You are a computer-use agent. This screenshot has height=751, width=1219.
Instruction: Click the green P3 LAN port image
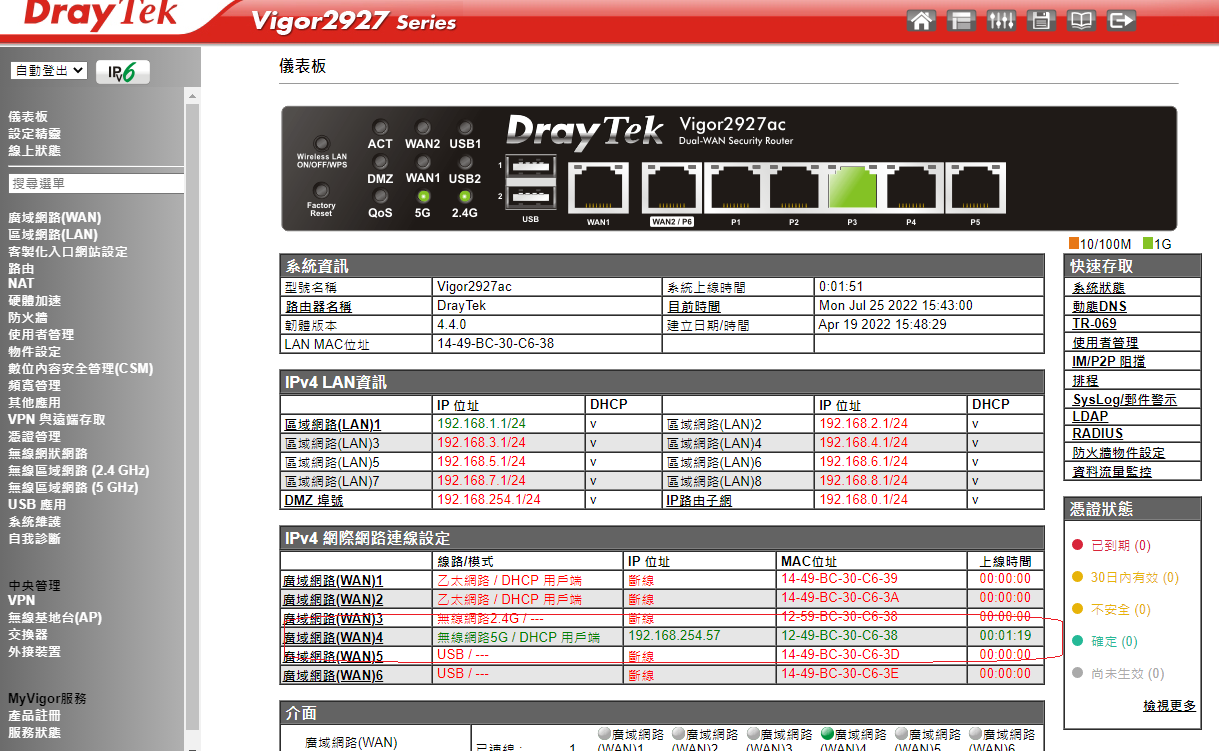(x=853, y=187)
